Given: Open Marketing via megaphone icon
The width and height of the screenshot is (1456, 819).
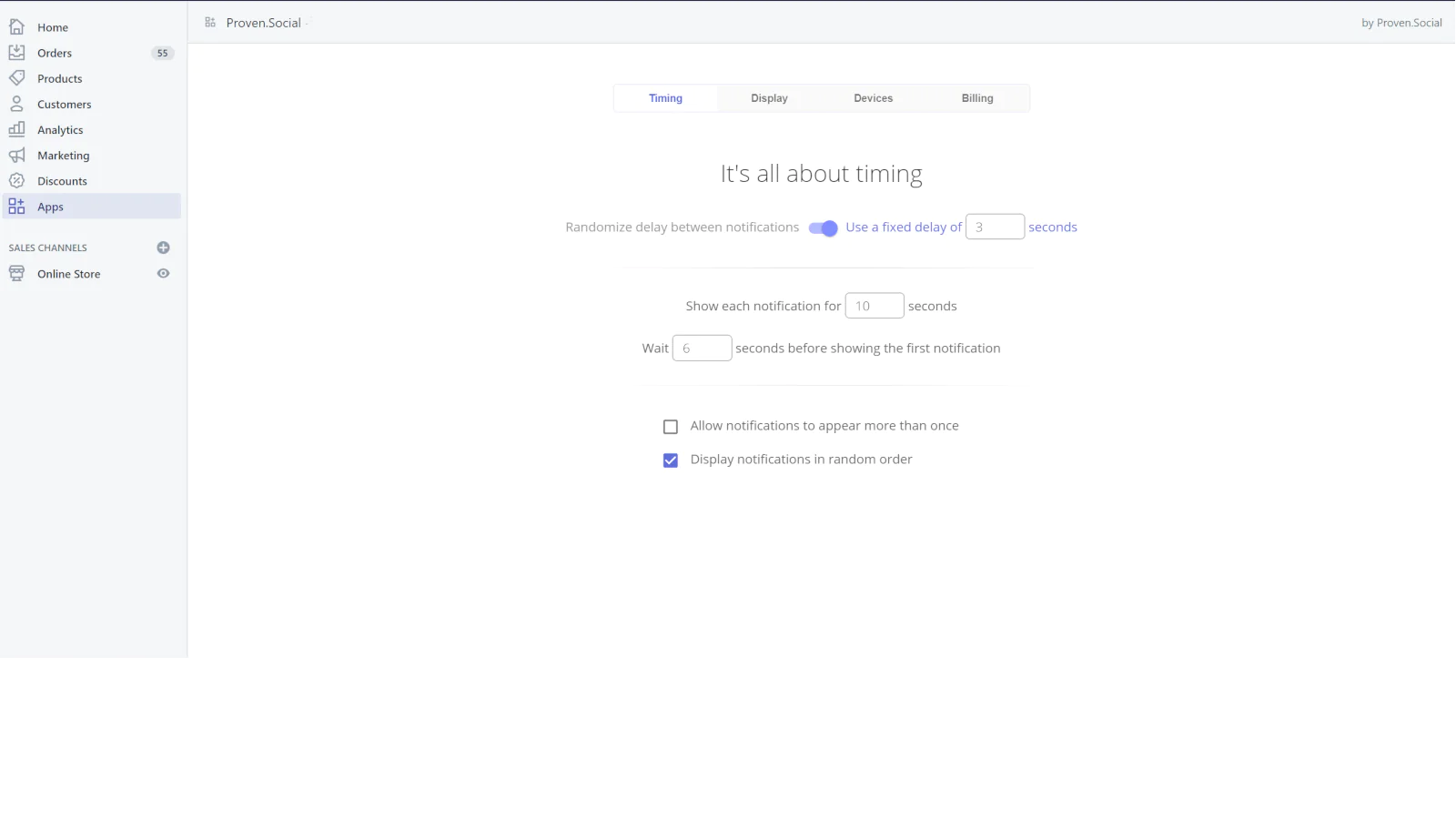Looking at the screenshot, I should pyautogui.click(x=16, y=156).
